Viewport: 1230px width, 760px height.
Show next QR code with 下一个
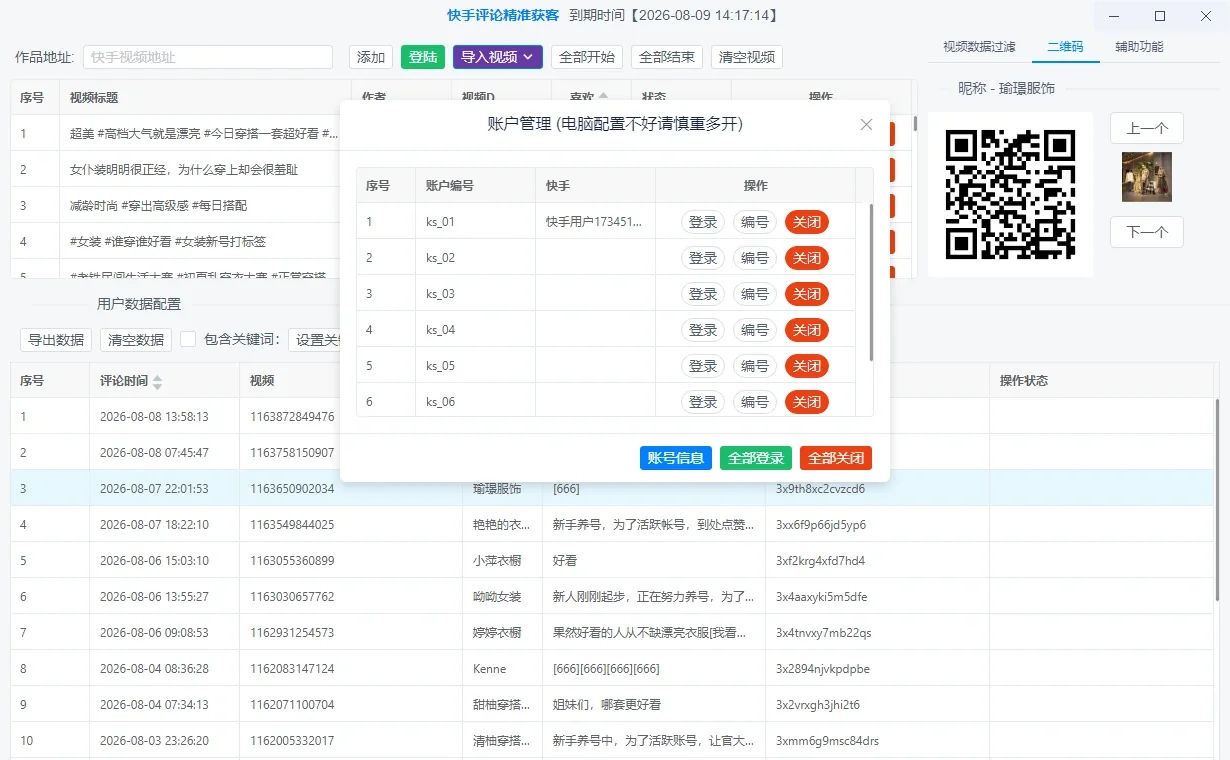point(1147,232)
